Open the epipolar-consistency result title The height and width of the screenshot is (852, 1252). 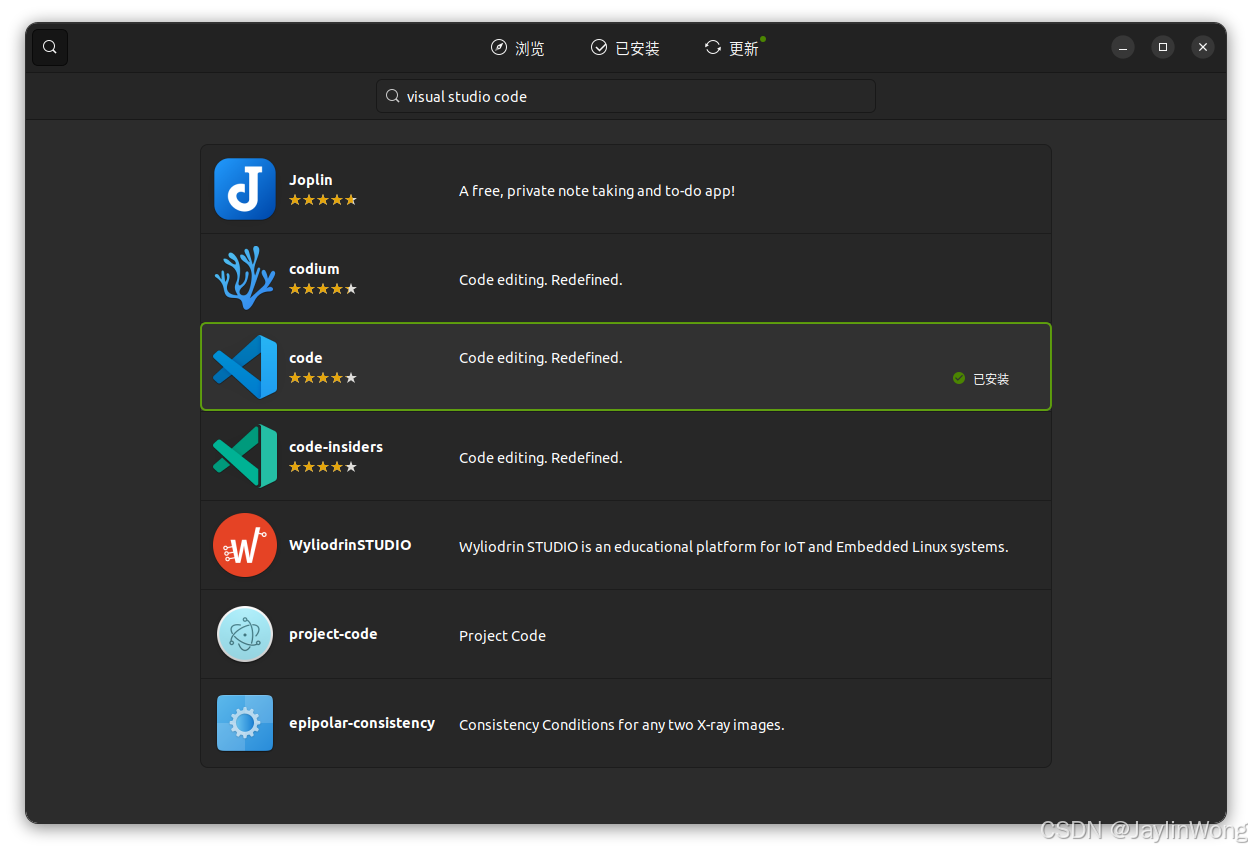click(362, 723)
